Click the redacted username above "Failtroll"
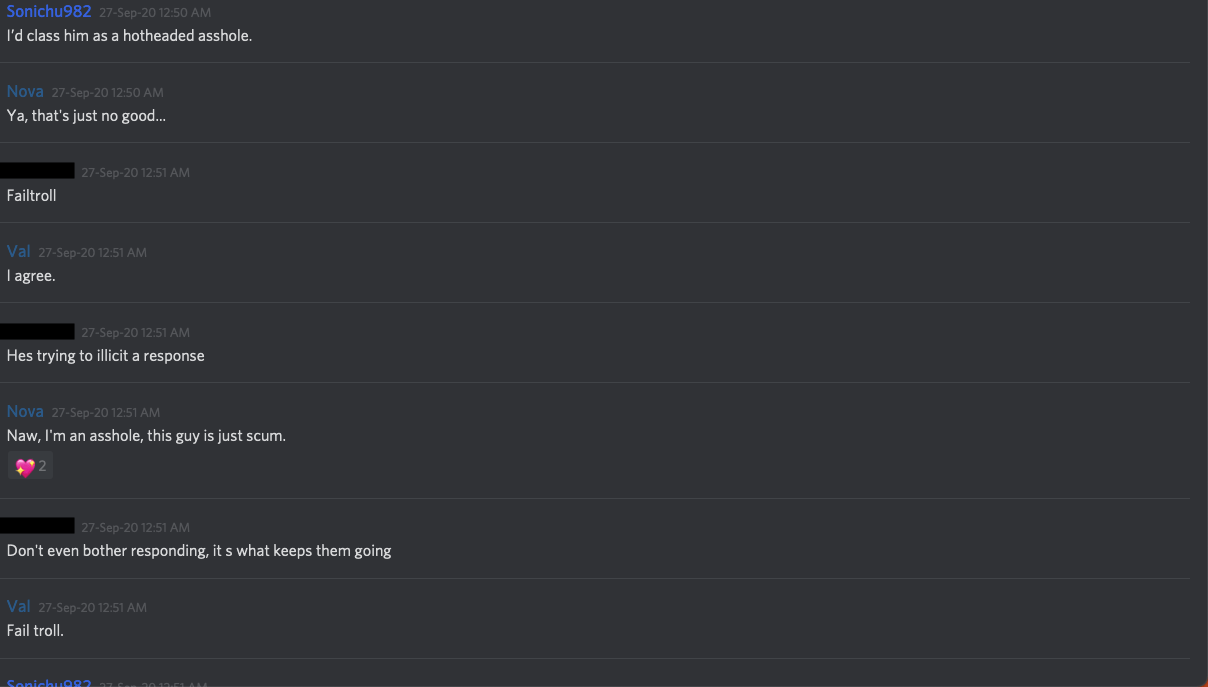Screen dimensions: 1208x687 pos(37,171)
